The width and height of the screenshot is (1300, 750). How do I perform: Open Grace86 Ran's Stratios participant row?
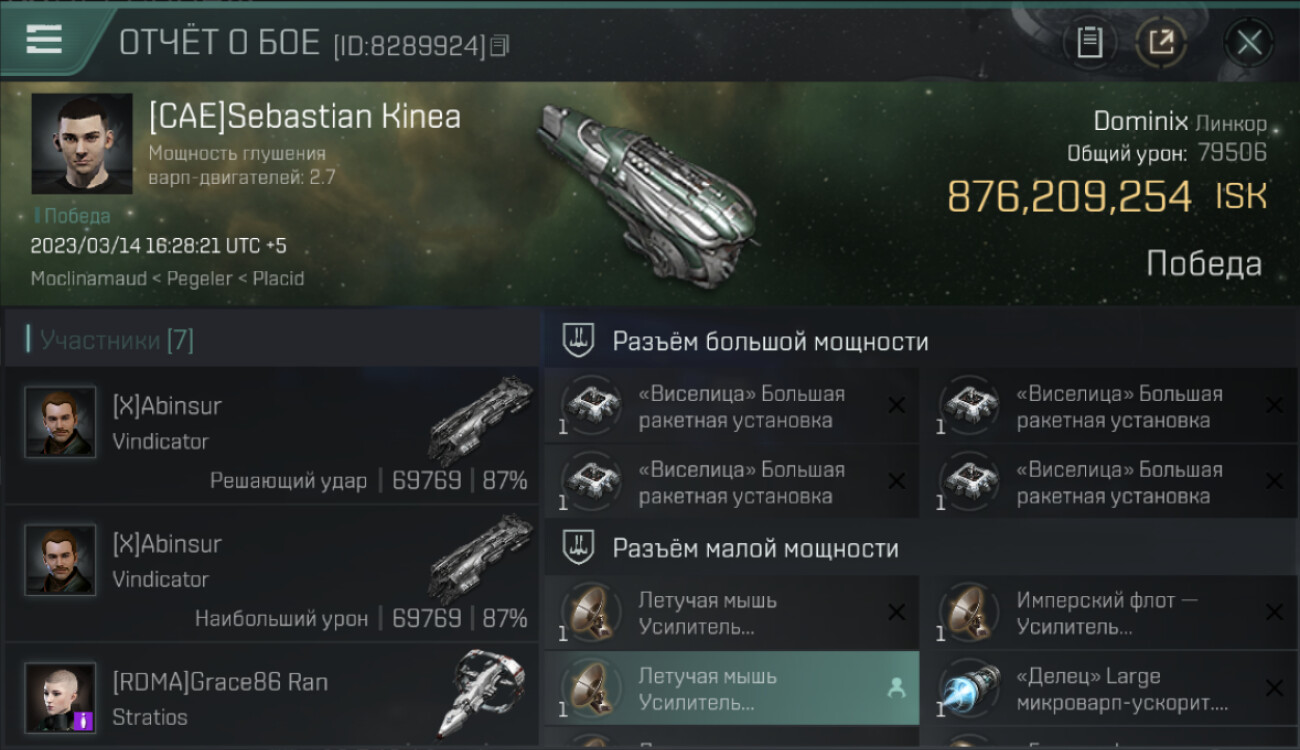click(272, 697)
